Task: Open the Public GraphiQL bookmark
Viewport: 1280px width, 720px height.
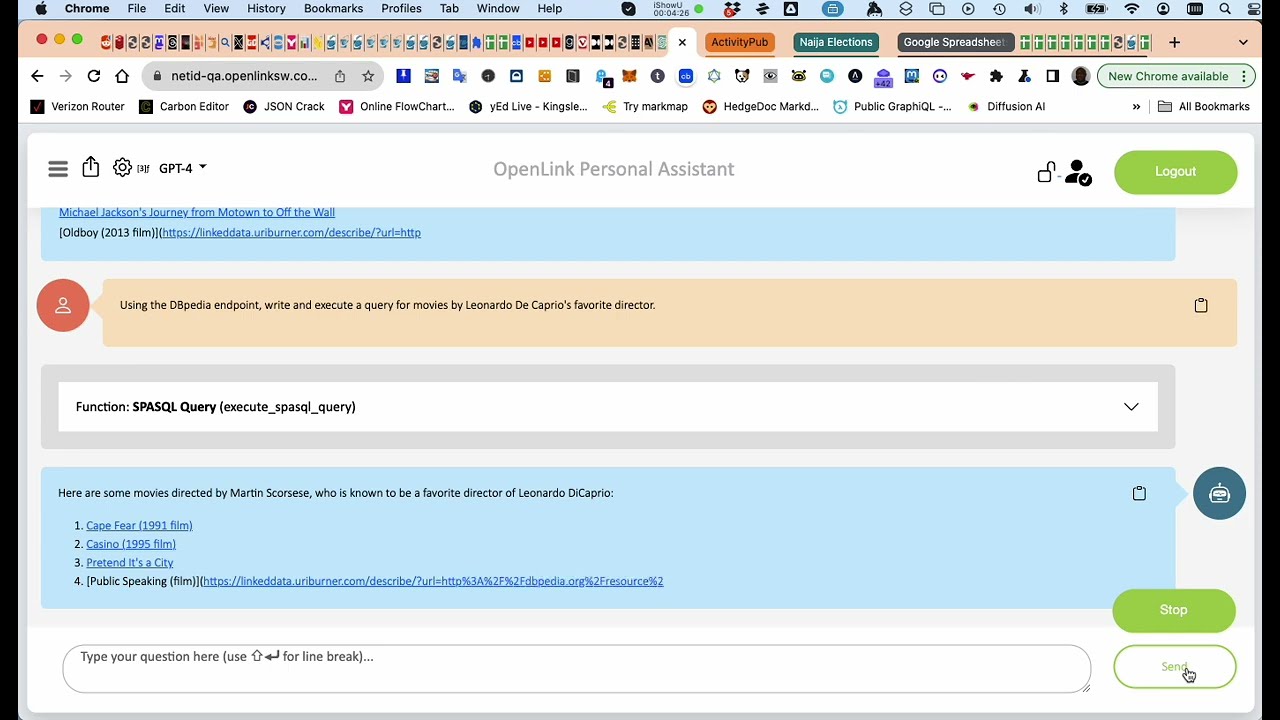Action: point(892,106)
